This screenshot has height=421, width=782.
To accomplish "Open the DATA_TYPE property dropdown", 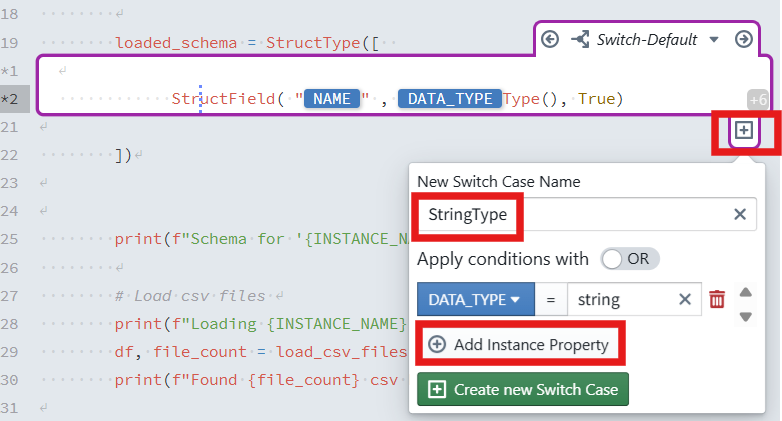I will click(474, 300).
